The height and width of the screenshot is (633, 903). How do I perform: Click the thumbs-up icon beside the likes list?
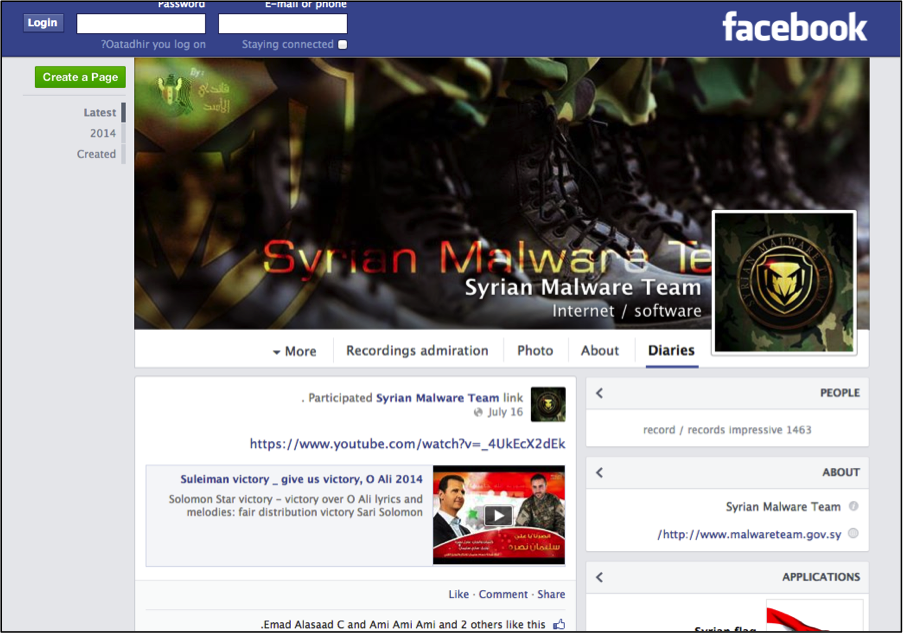(x=559, y=624)
